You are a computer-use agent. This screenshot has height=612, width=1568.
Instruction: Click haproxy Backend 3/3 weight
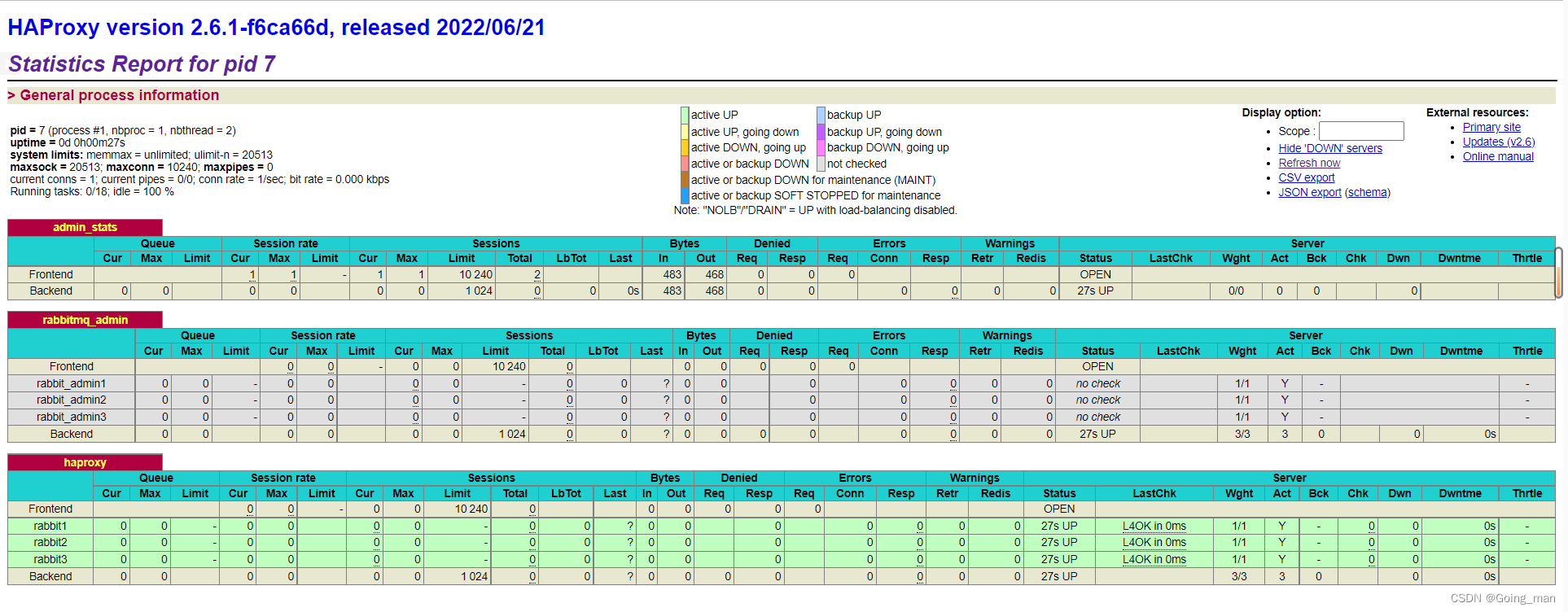tap(1239, 576)
